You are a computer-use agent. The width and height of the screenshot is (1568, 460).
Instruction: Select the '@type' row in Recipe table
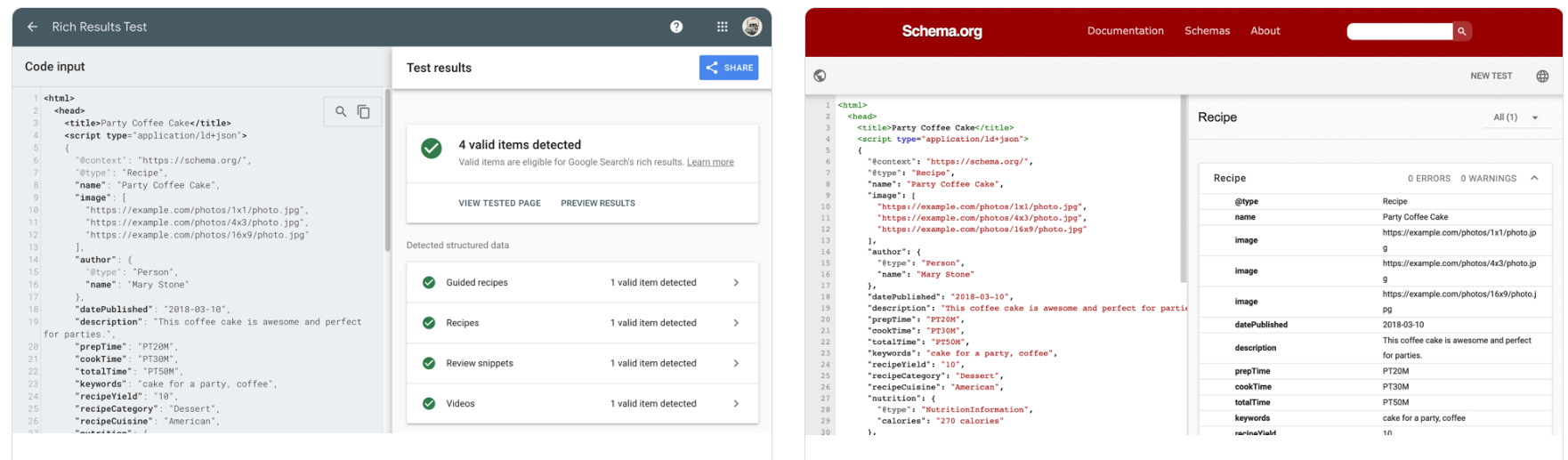coord(1375,201)
